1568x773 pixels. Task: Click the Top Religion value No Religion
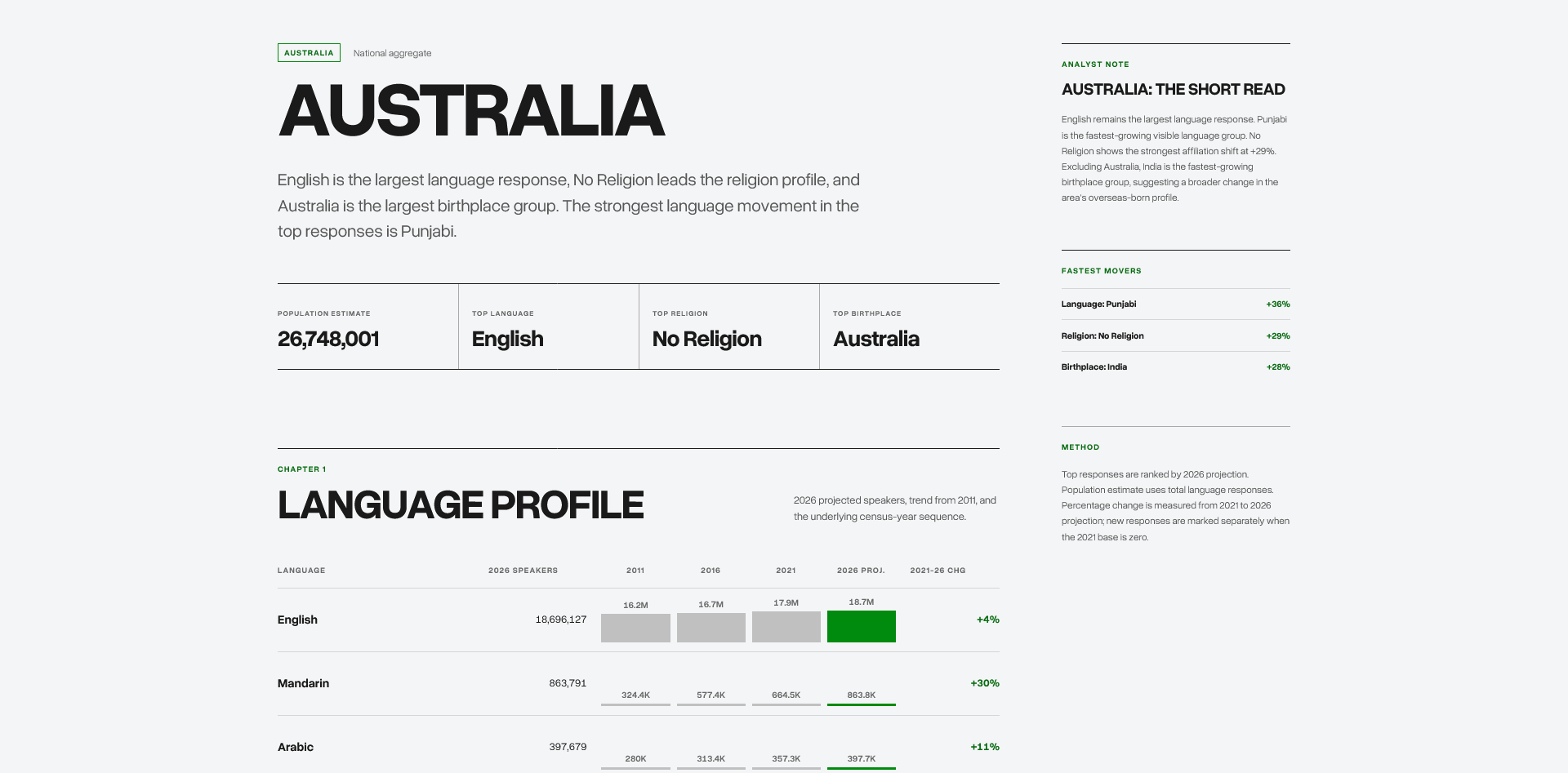(706, 339)
